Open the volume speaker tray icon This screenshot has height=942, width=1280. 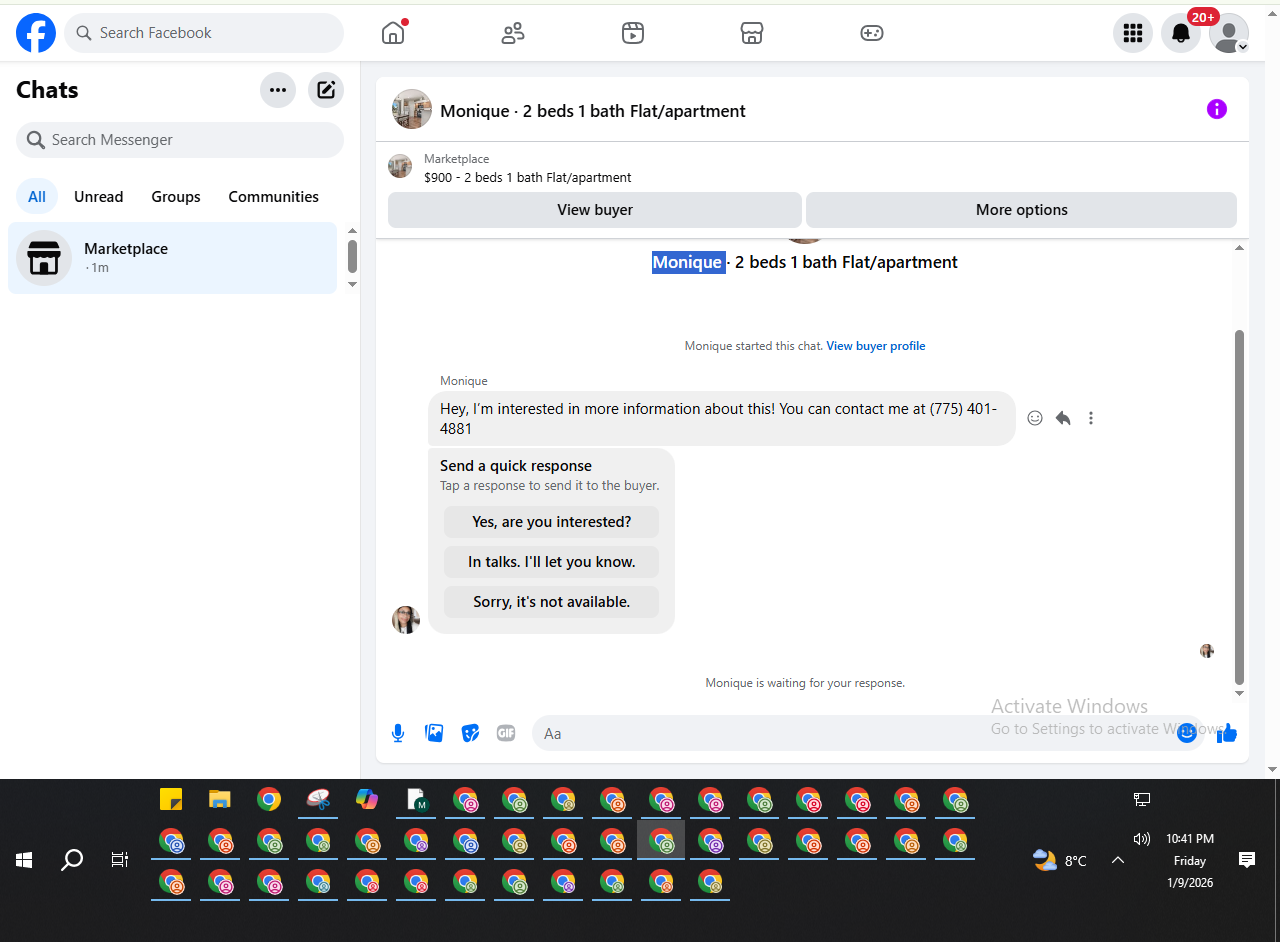point(1142,839)
